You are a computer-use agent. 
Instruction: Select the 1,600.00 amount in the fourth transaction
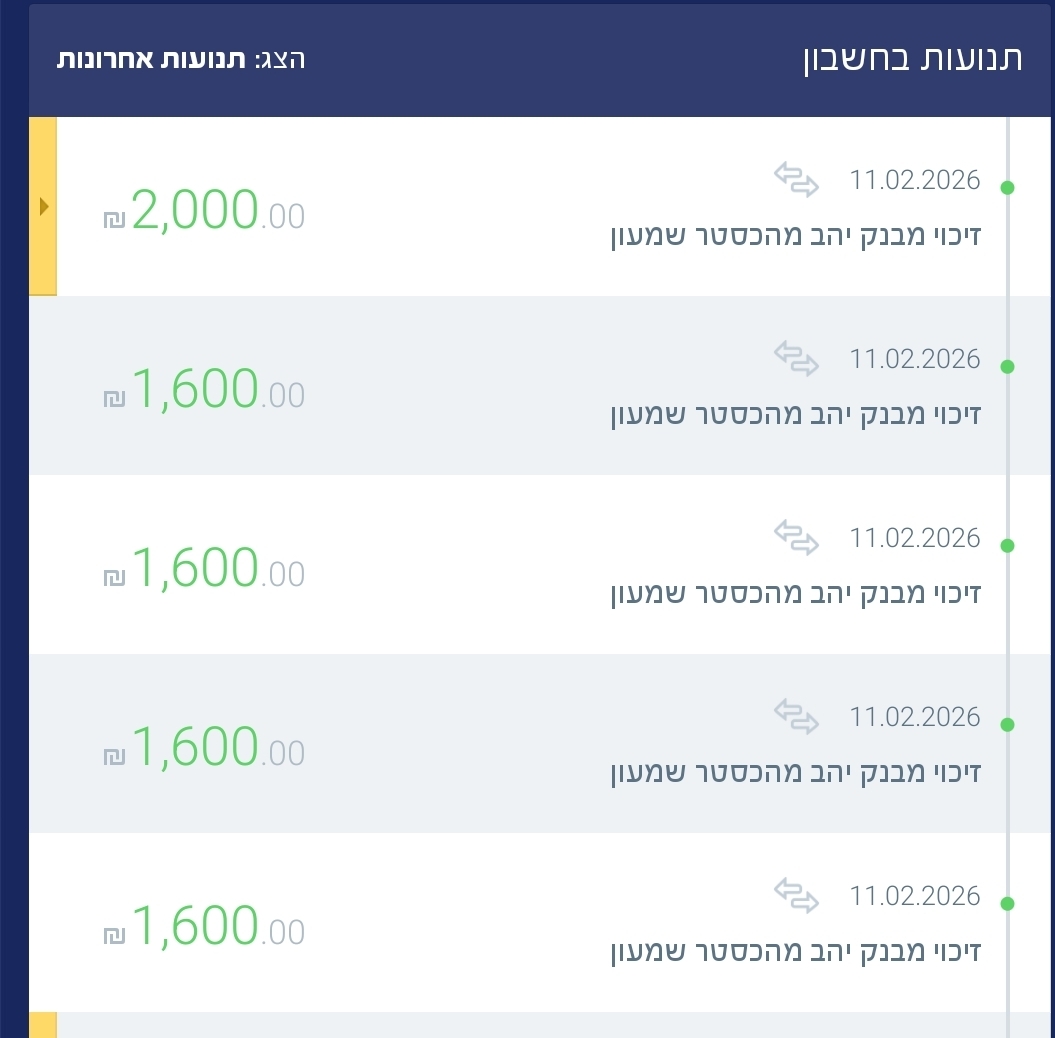click(218, 748)
